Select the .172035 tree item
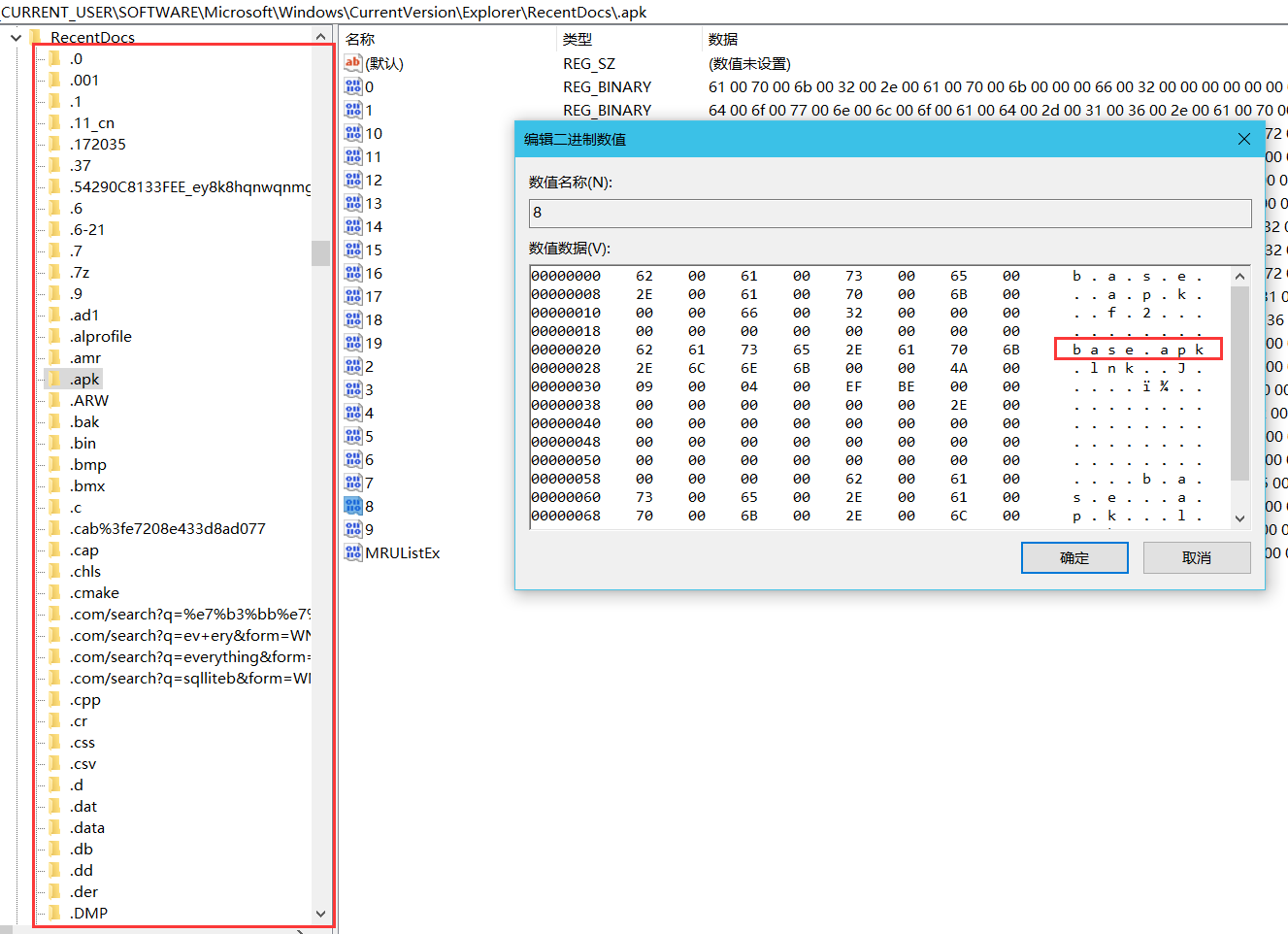The image size is (1288, 934). 98,145
